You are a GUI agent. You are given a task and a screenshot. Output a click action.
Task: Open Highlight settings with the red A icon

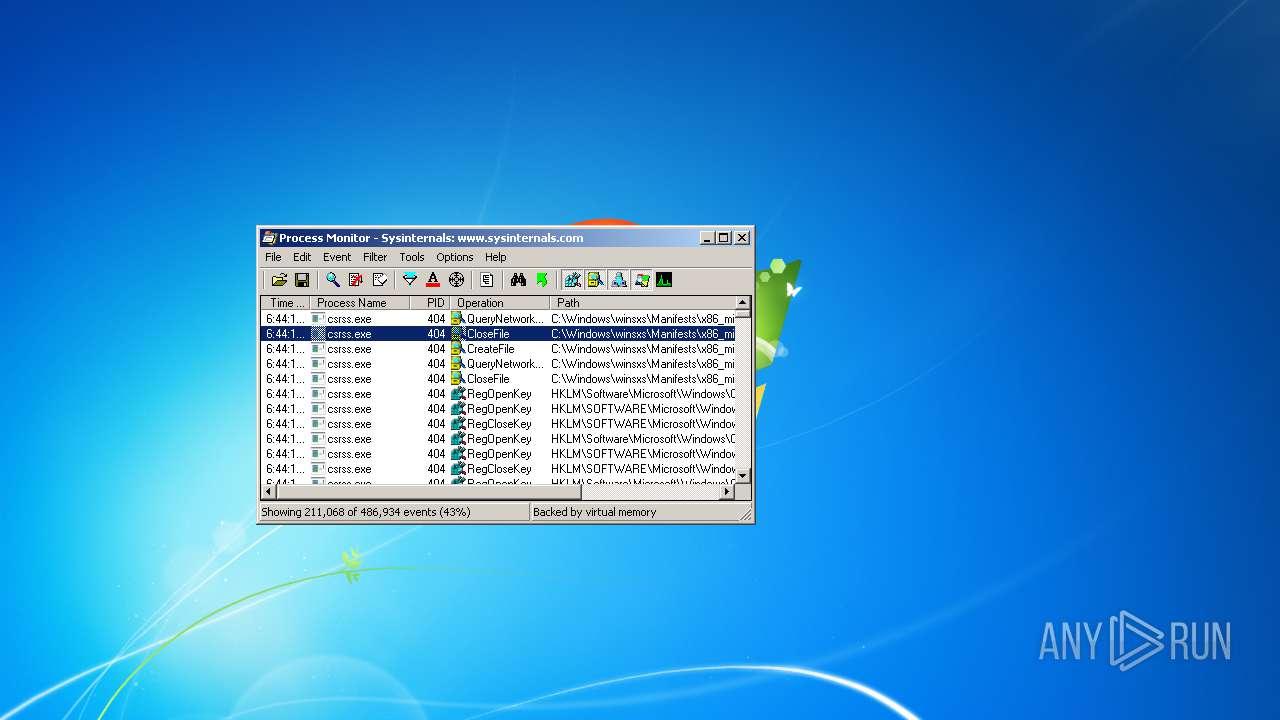tap(433, 280)
